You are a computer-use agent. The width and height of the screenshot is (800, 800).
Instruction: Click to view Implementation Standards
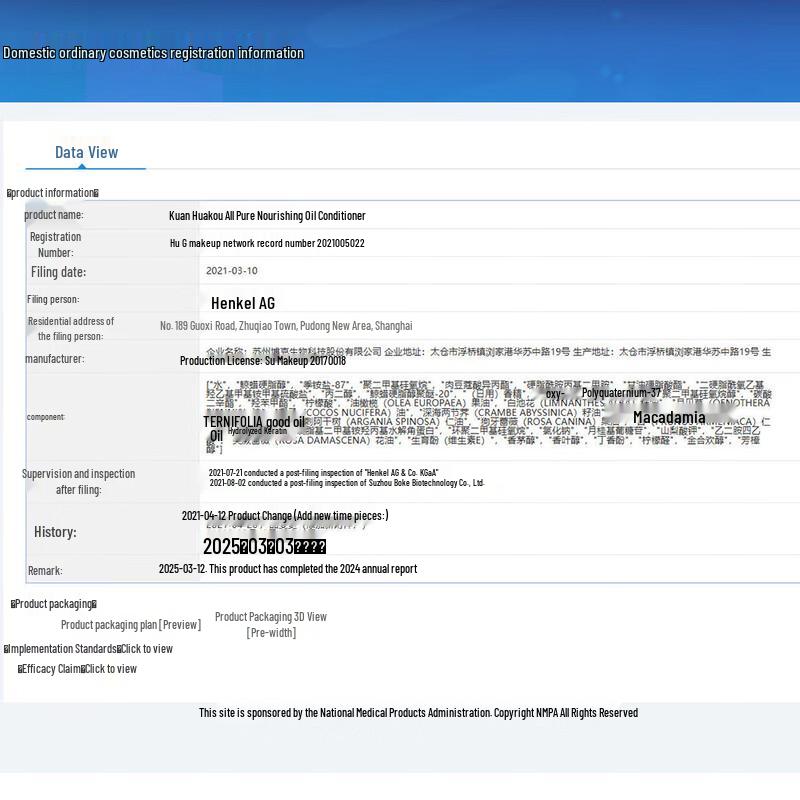pyautogui.click(x=148, y=649)
